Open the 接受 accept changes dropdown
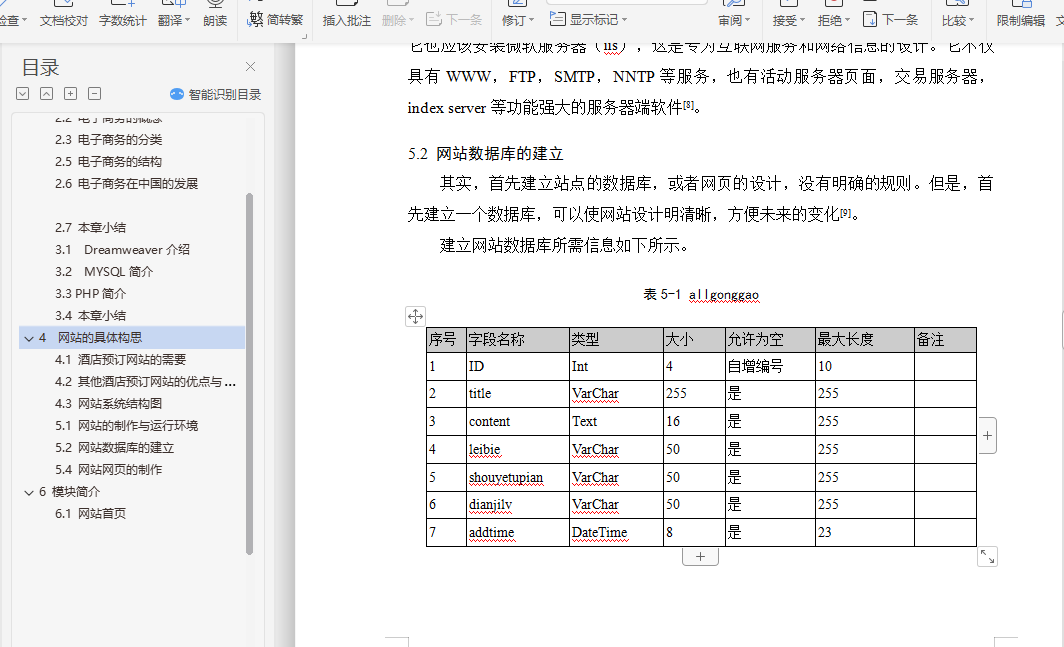This screenshot has width=1064, height=647. (x=788, y=20)
